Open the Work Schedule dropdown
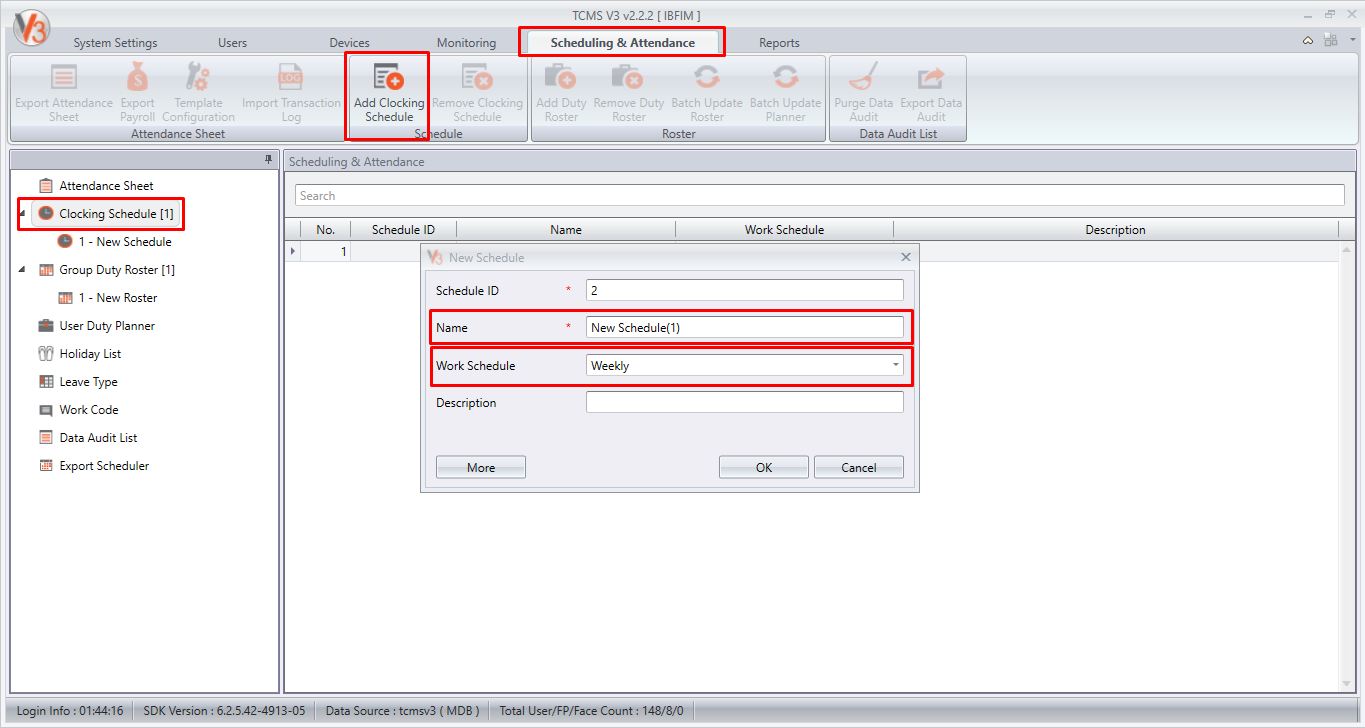 (895, 366)
